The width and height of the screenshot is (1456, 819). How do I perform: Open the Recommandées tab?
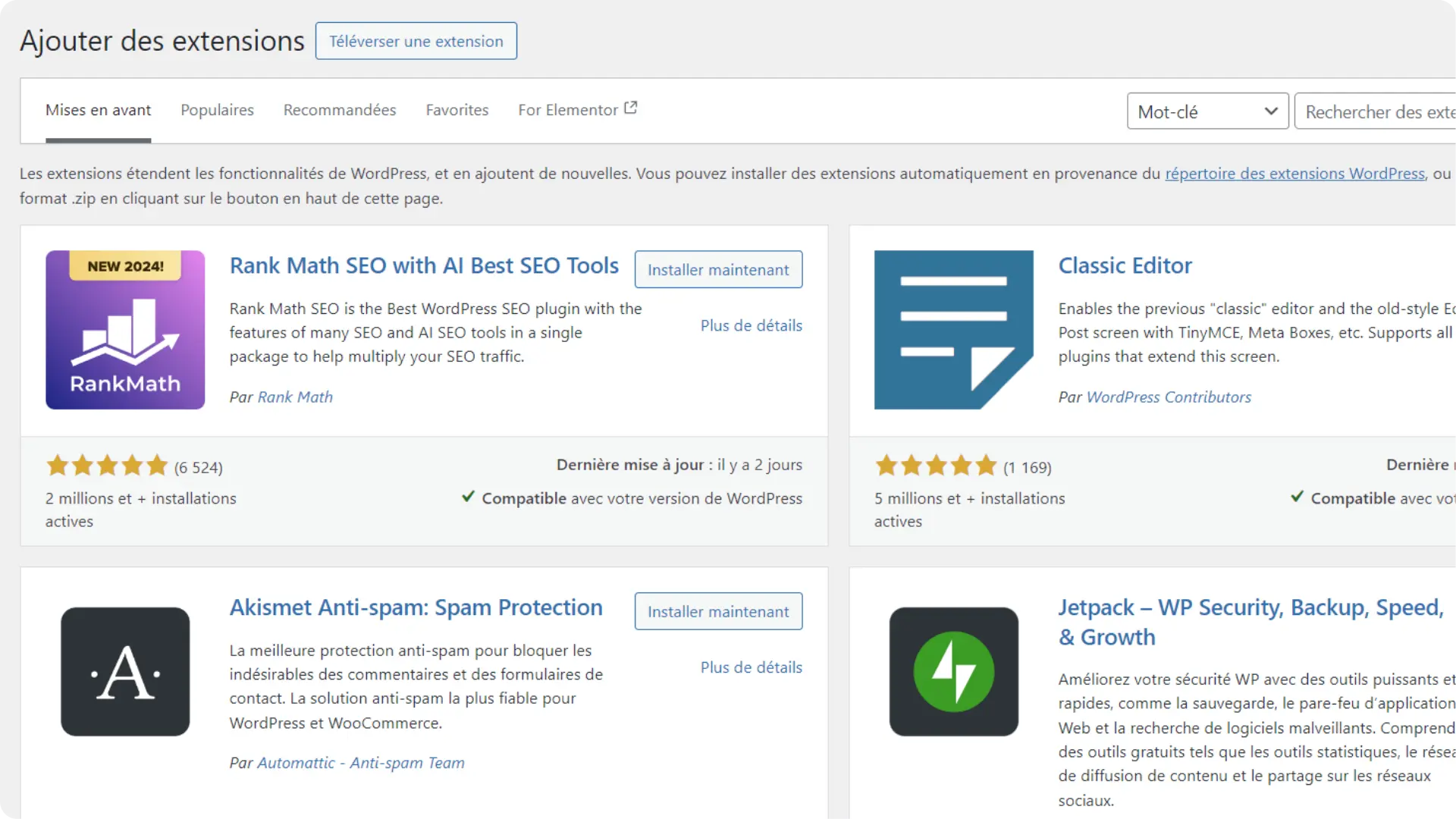340,110
